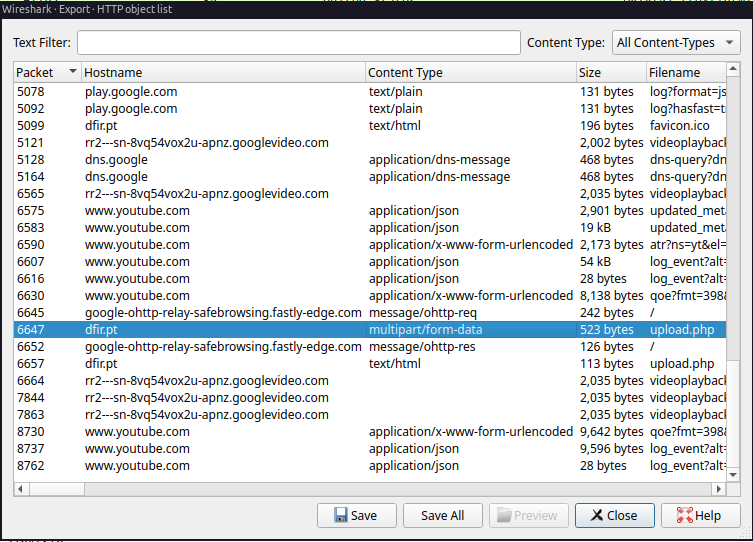Sort by the Filename column header
Image resolution: width=753 pixels, height=542 pixels.
click(686, 72)
